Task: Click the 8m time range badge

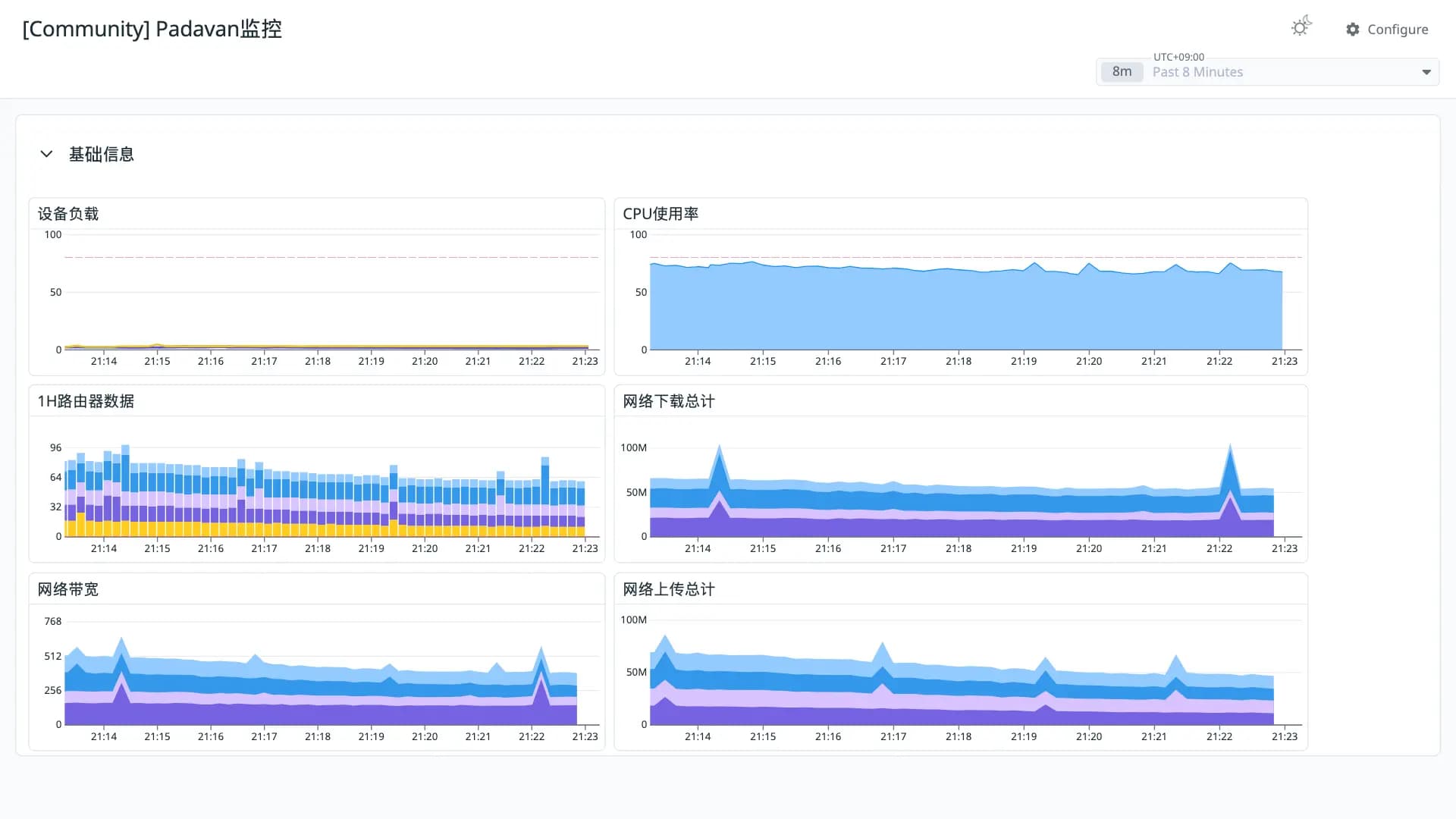Action: pyautogui.click(x=1122, y=72)
